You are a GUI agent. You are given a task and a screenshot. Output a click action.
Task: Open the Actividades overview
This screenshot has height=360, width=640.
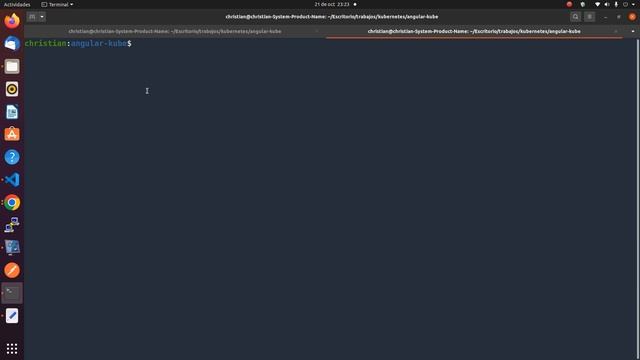17,4
